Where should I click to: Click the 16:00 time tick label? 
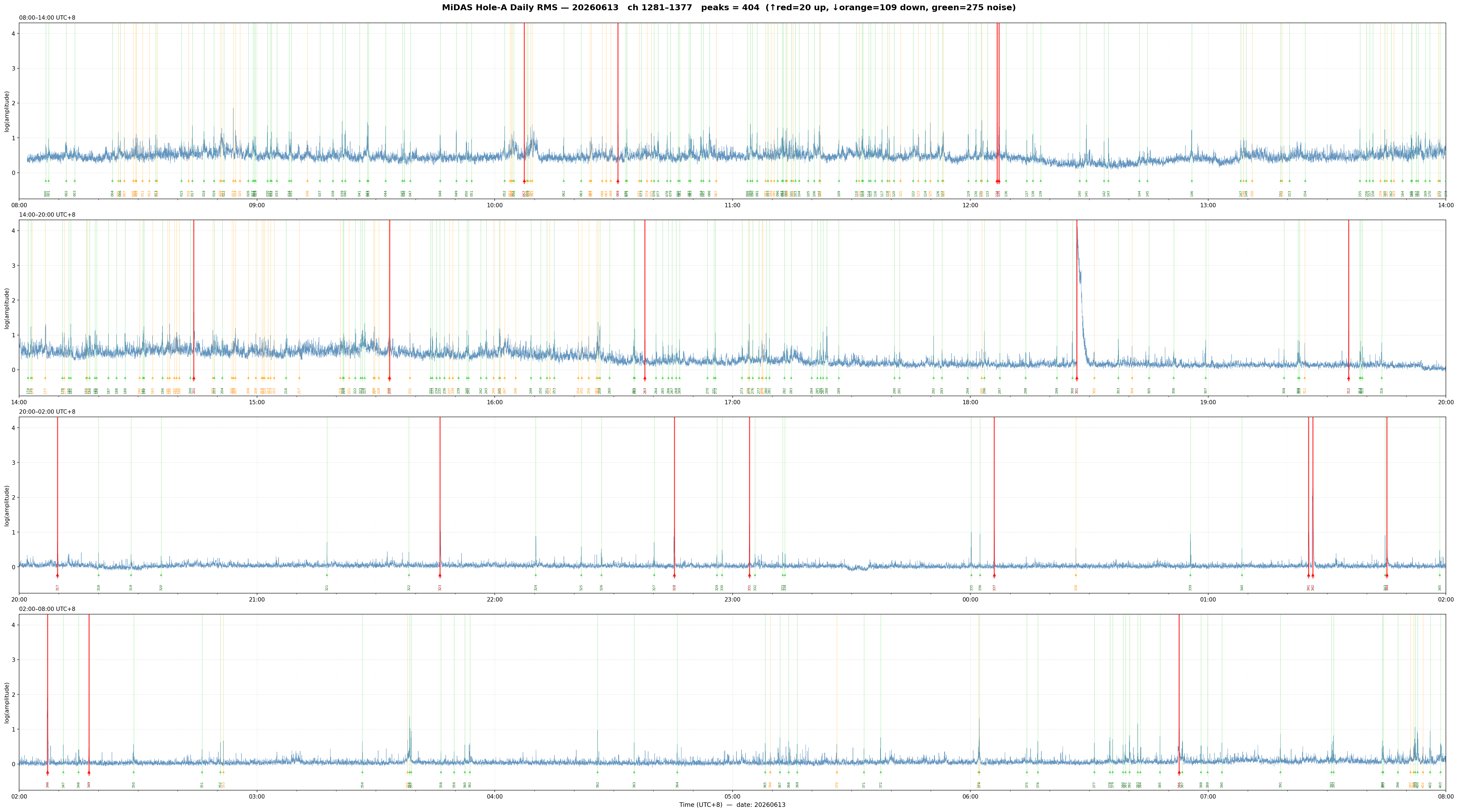pos(495,402)
